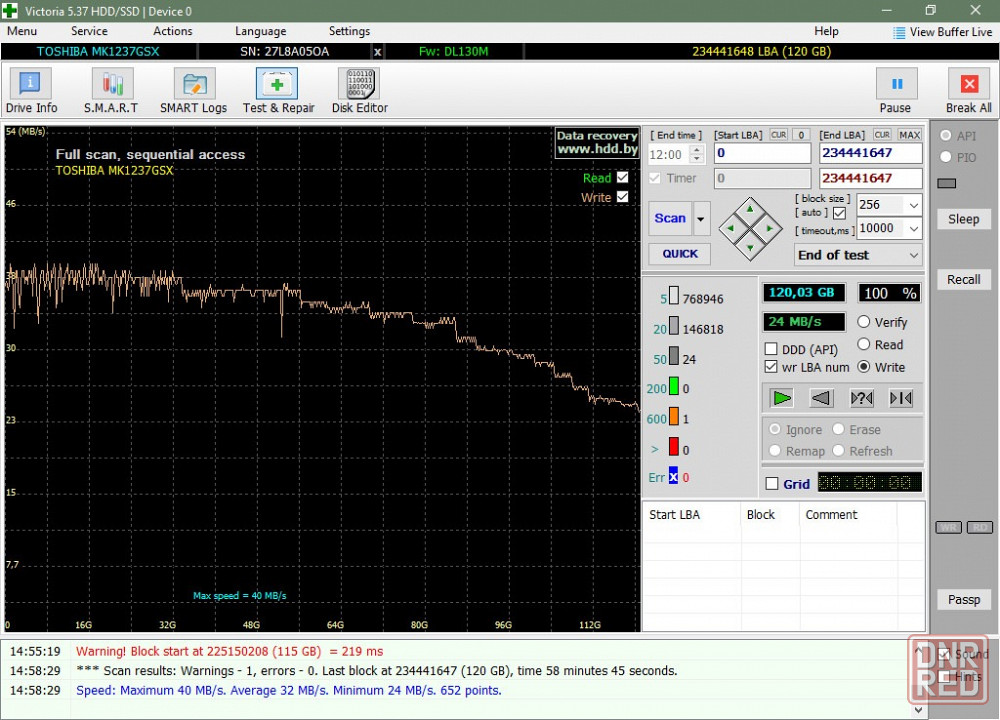Viewport: 1000px width, 720px height.
Task: Click the QUICK scan button
Action: tap(680, 254)
